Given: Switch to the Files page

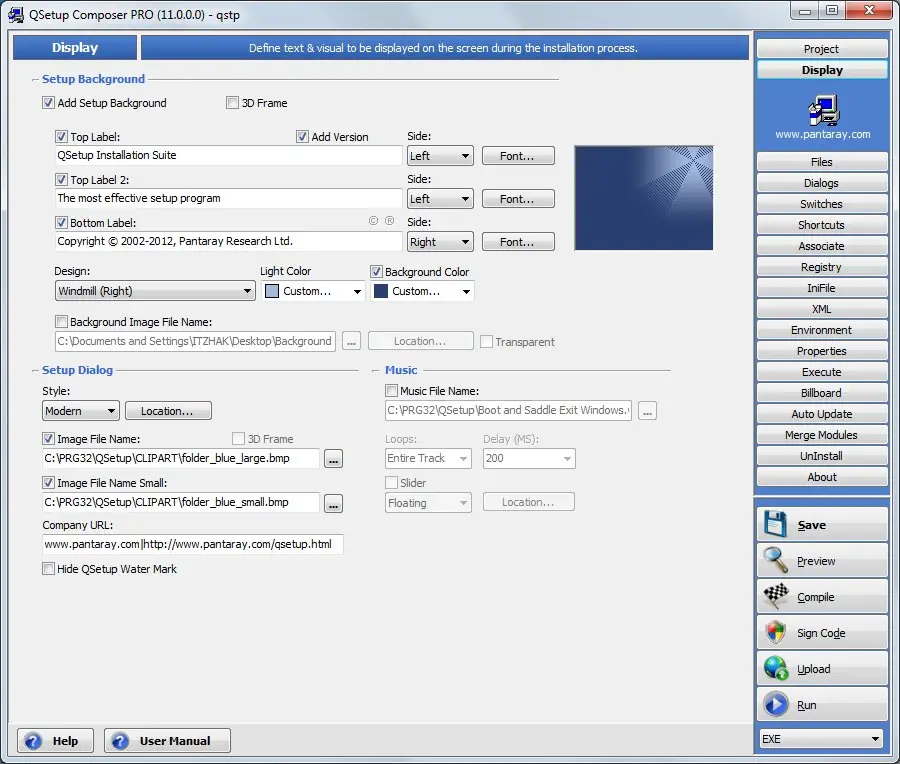Looking at the screenshot, I should 821,162.
